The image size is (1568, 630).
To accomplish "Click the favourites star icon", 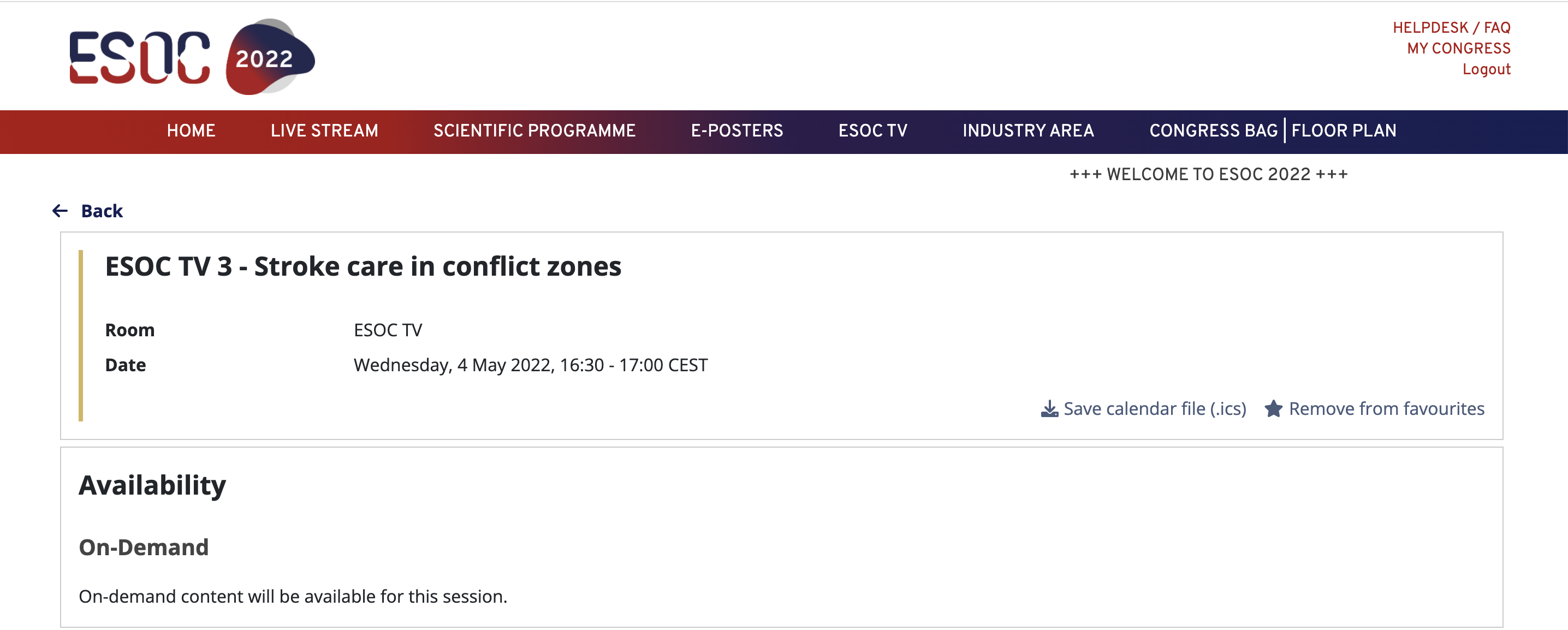I will pos(1273,408).
